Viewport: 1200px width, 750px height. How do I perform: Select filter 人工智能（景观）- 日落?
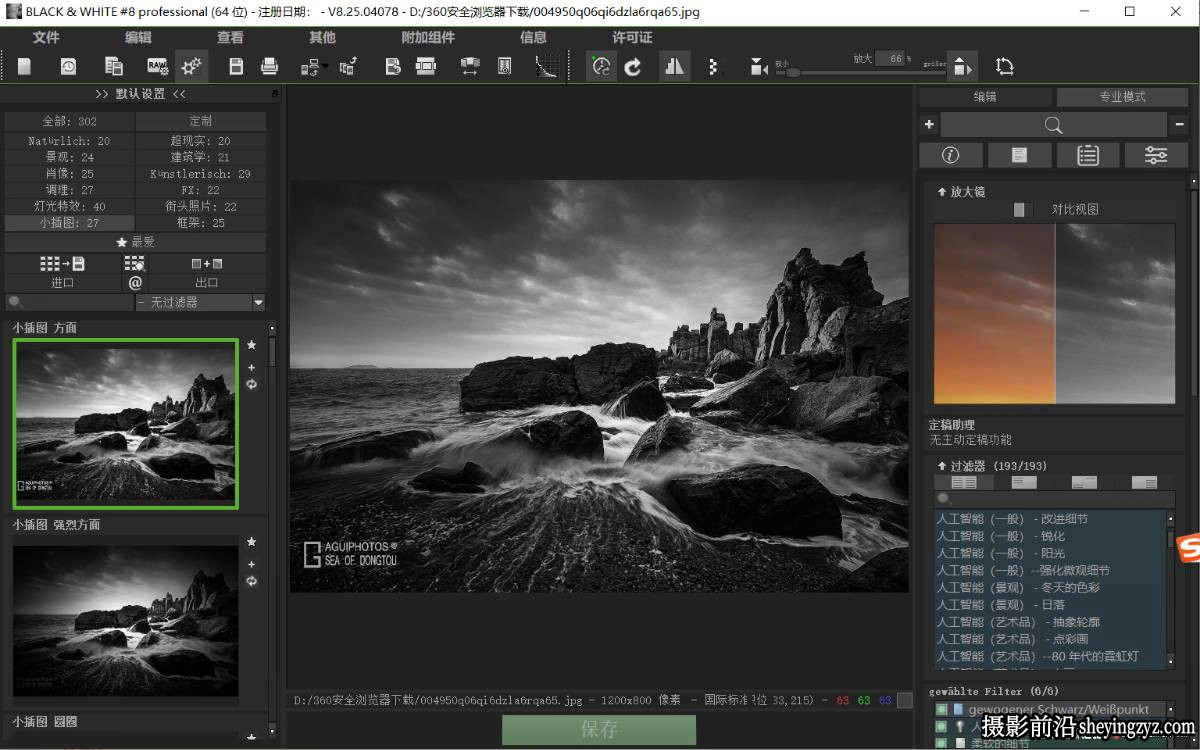tap(1001, 605)
